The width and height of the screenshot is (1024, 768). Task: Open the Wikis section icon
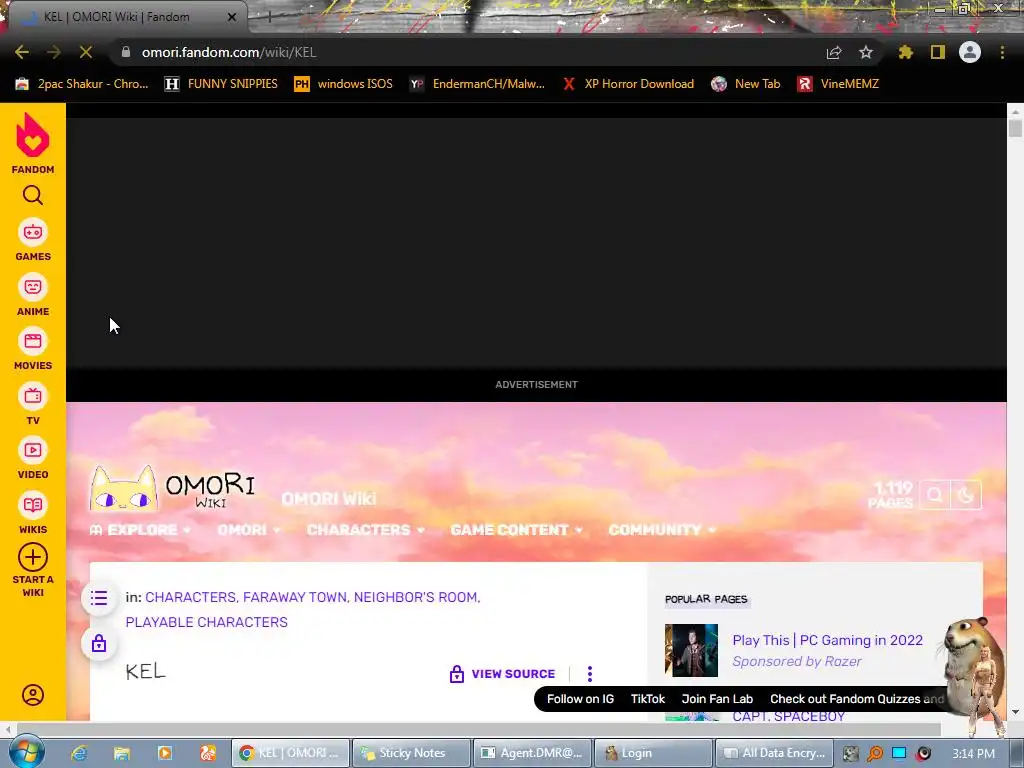[33, 505]
